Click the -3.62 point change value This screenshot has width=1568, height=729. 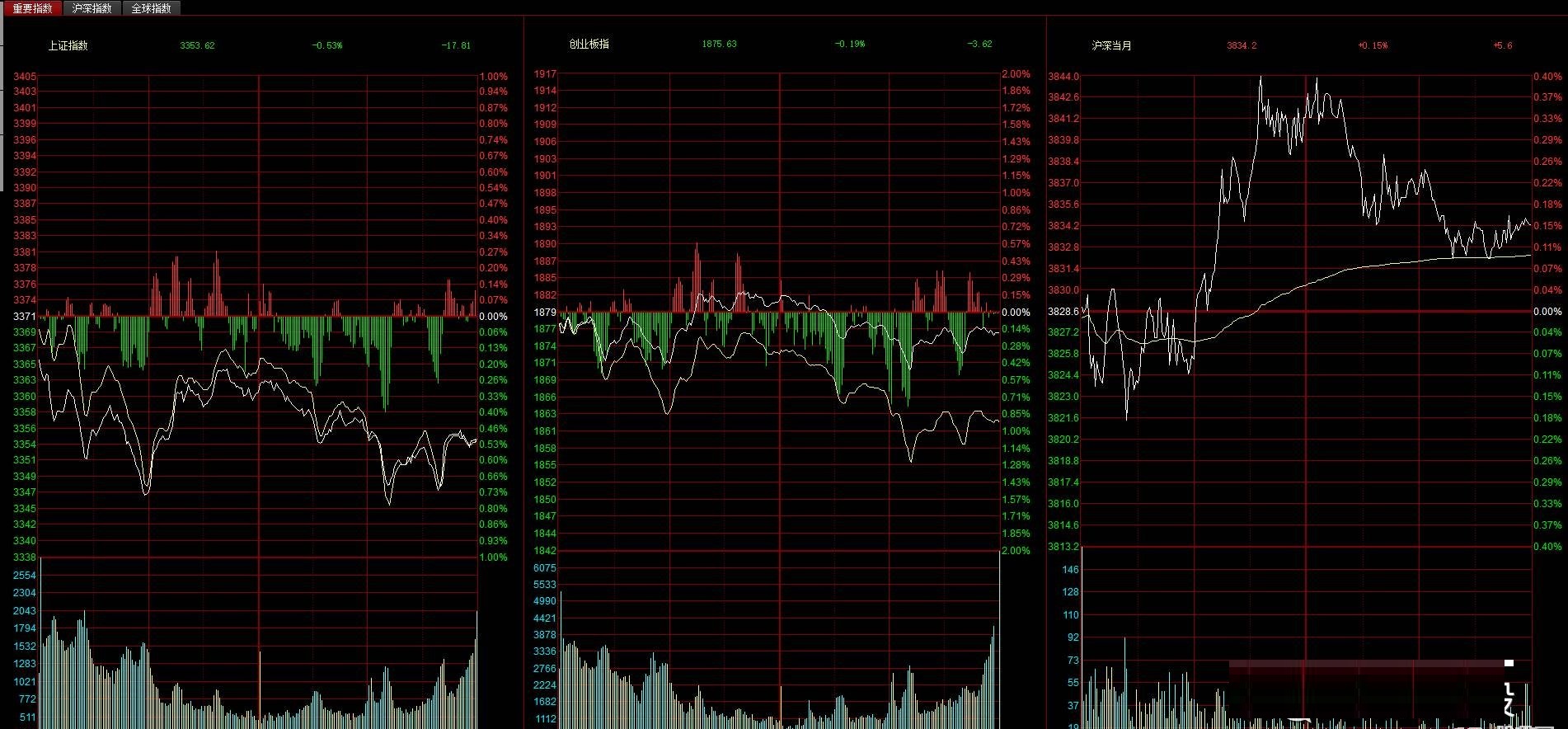point(979,44)
